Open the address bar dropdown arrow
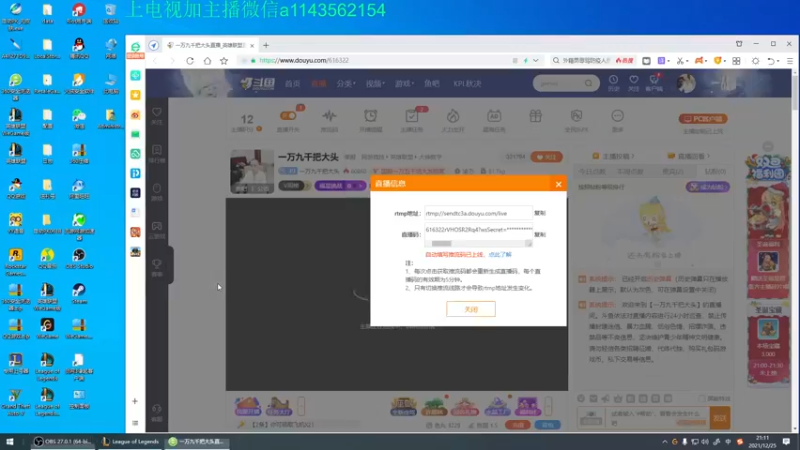This screenshot has width=800, height=450. pos(536,61)
